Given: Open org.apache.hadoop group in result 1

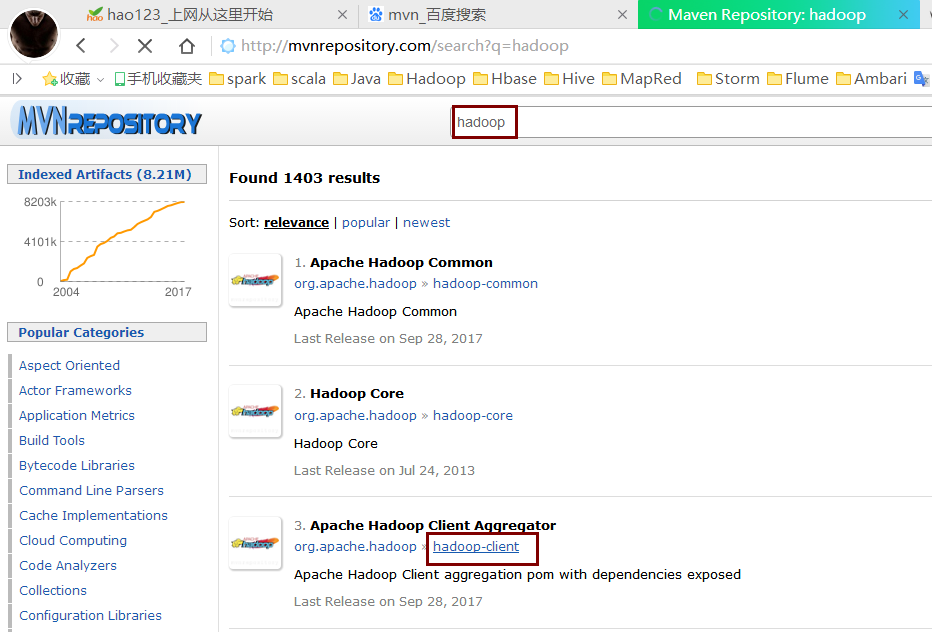Looking at the screenshot, I should tap(355, 284).
